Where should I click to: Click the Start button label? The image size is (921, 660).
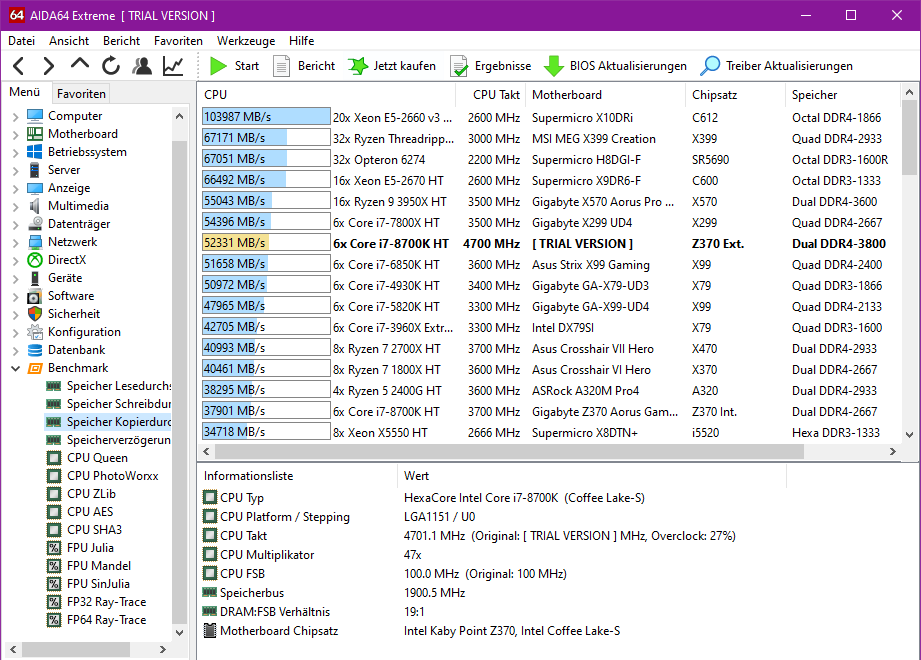pyautogui.click(x=247, y=66)
